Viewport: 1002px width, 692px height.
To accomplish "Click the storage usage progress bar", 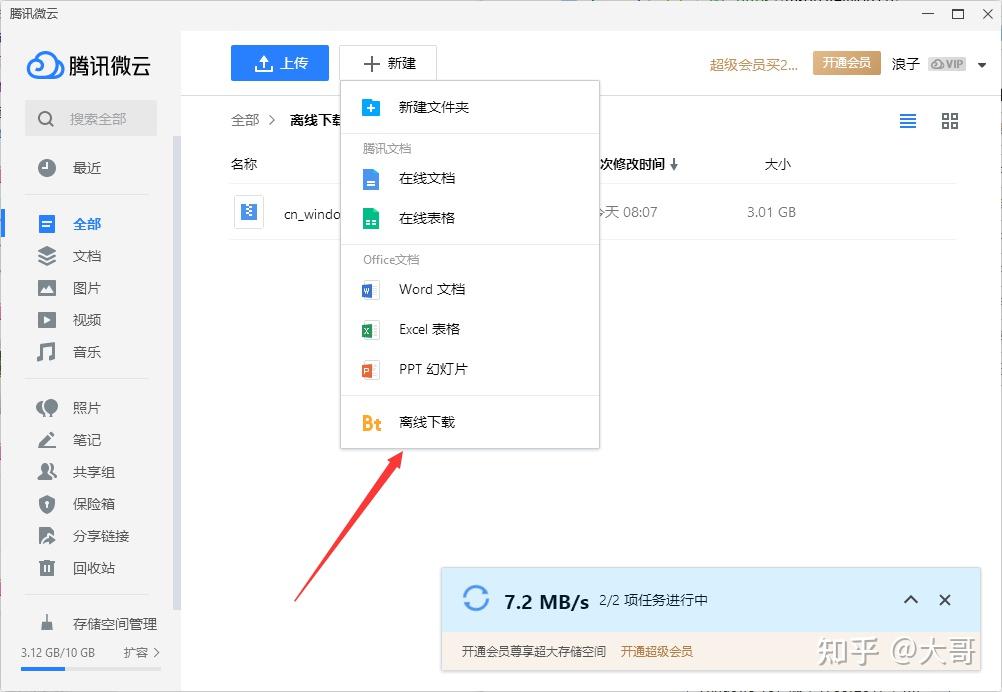I will pos(90,669).
